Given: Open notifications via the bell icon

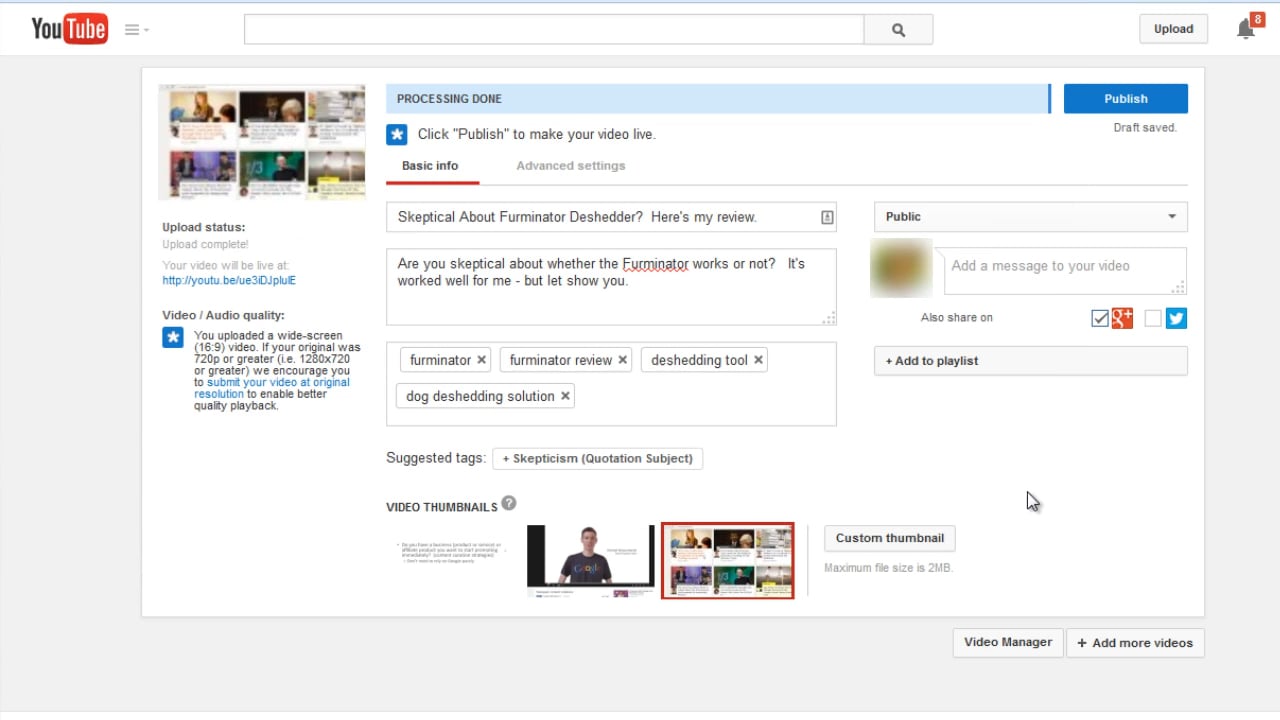Looking at the screenshot, I should coord(1245,28).
